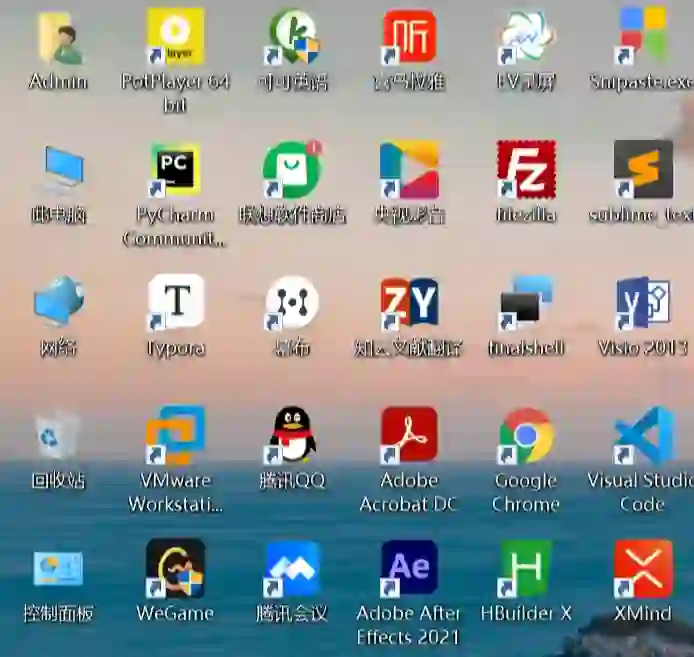Launch the WeGame shortcut
Viewport: 694px width, 657px height.
pos(176,568)
